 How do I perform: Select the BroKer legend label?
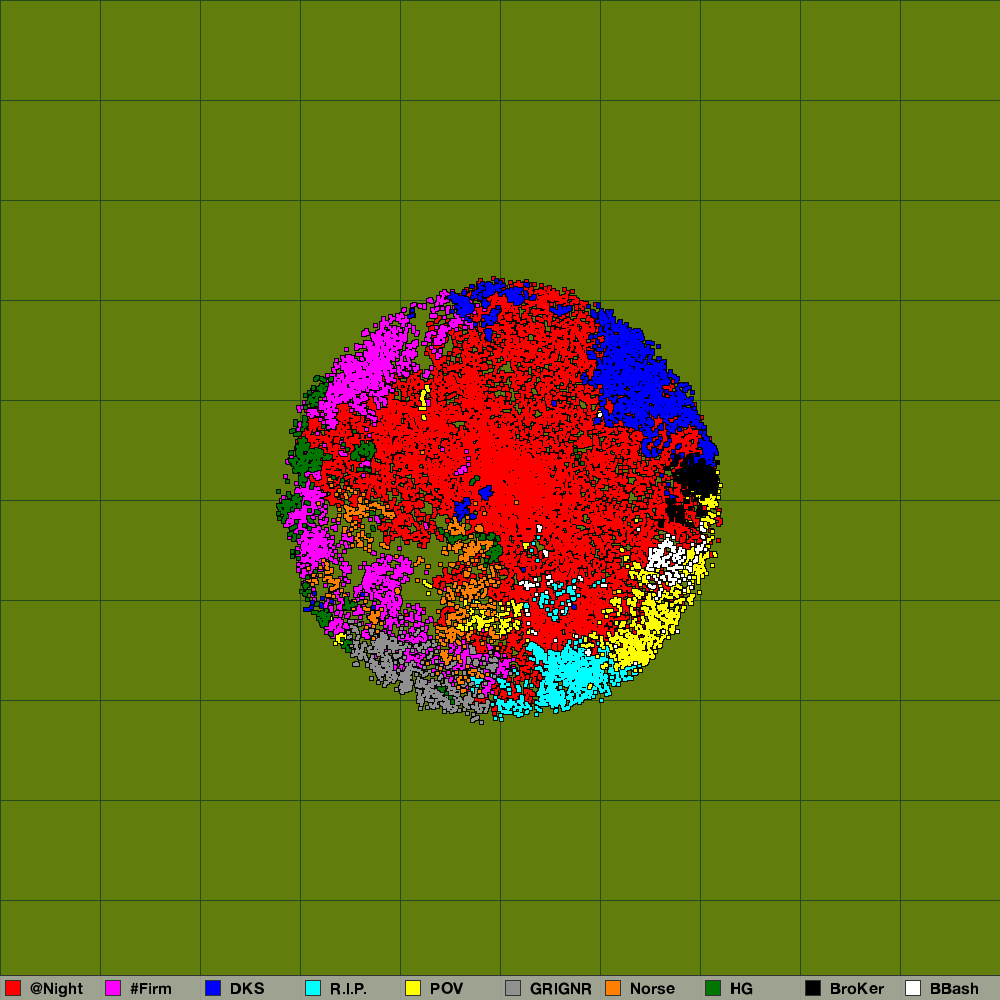tap(857, 988)
